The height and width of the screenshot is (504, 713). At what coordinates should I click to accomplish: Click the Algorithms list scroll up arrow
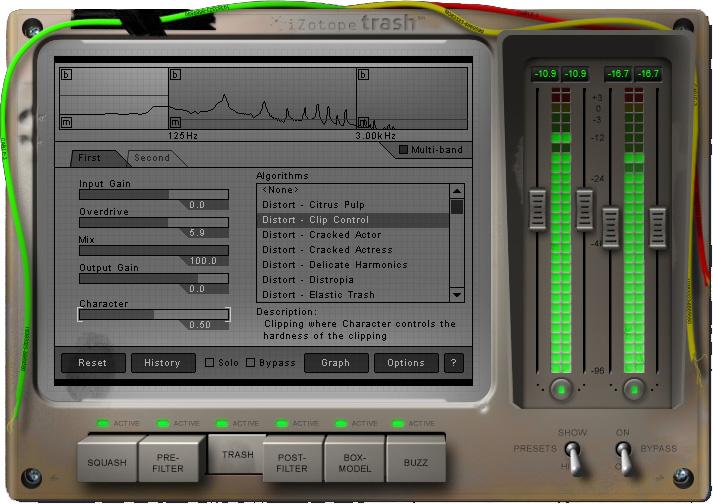click(x=457, y=191)
